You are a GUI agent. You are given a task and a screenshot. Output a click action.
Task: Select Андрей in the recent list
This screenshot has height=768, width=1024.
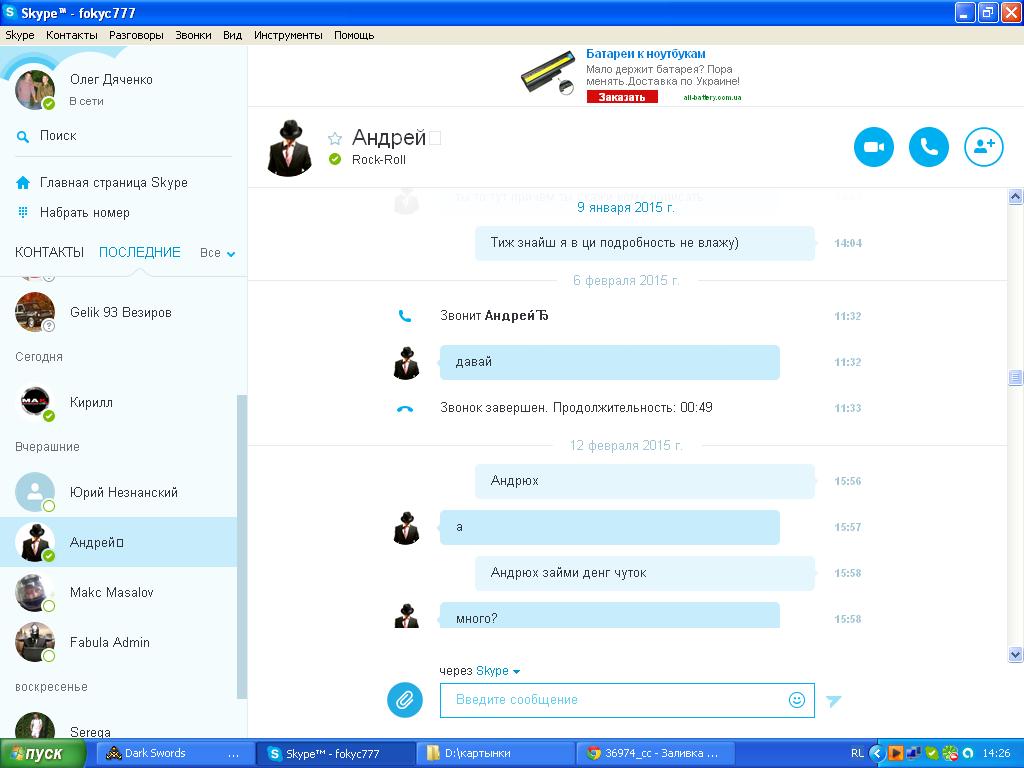(x=119, y=542)
